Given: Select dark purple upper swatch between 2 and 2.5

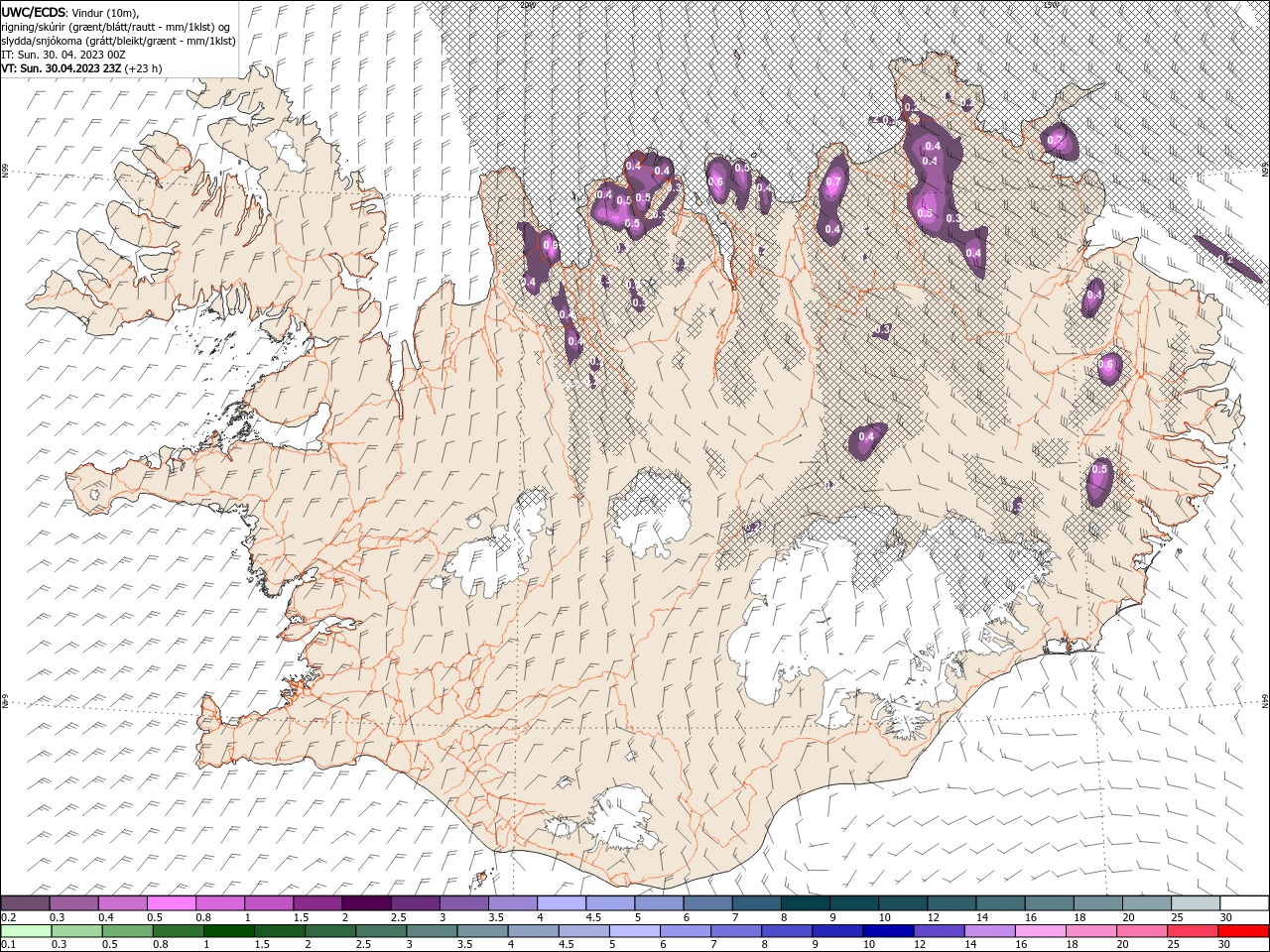Looking at the screenshot, I should (x=366, y=903).
